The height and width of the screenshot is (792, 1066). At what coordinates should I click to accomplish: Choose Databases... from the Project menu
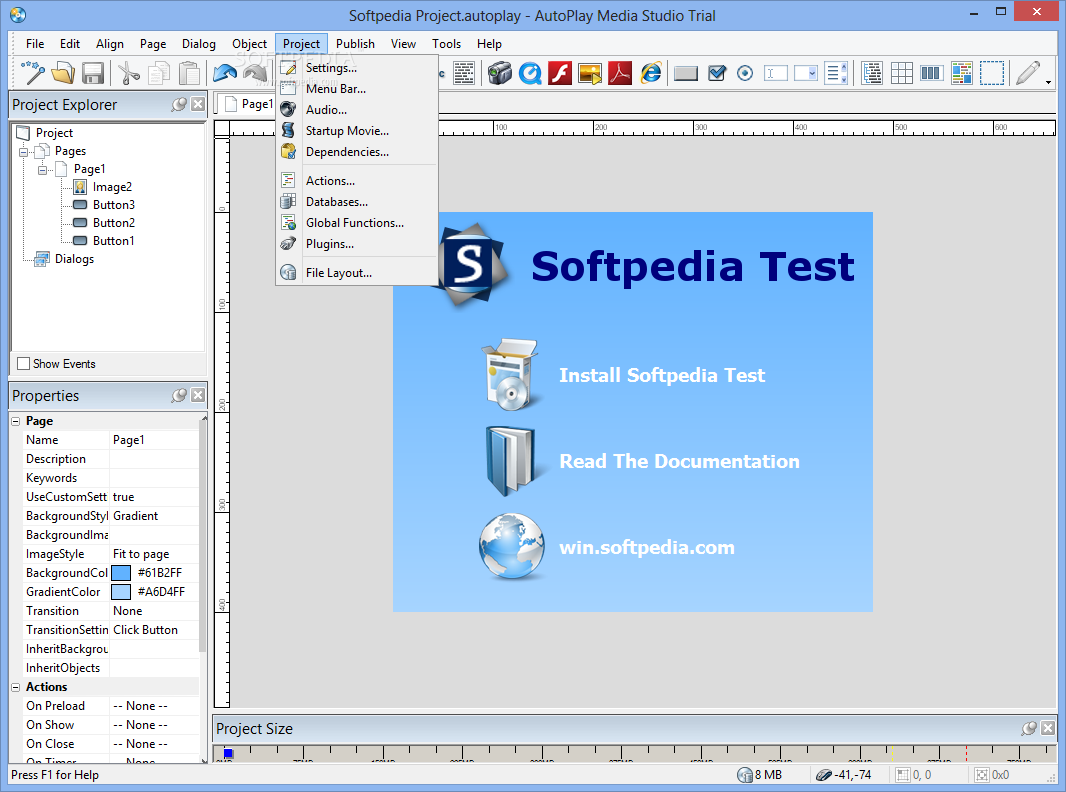tap(356, 202)
